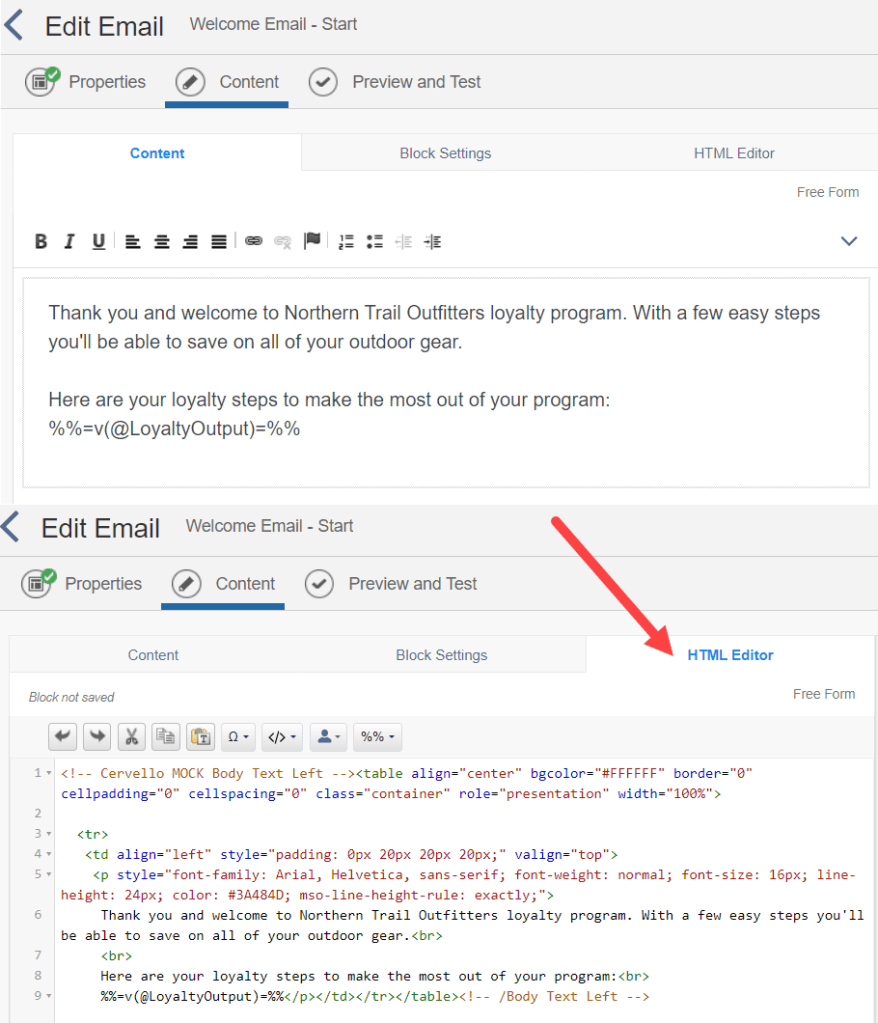The width and height of the screenshot is (878, 1023).
Task: Open the person personalization dropdown
Action: click(329, 737)
